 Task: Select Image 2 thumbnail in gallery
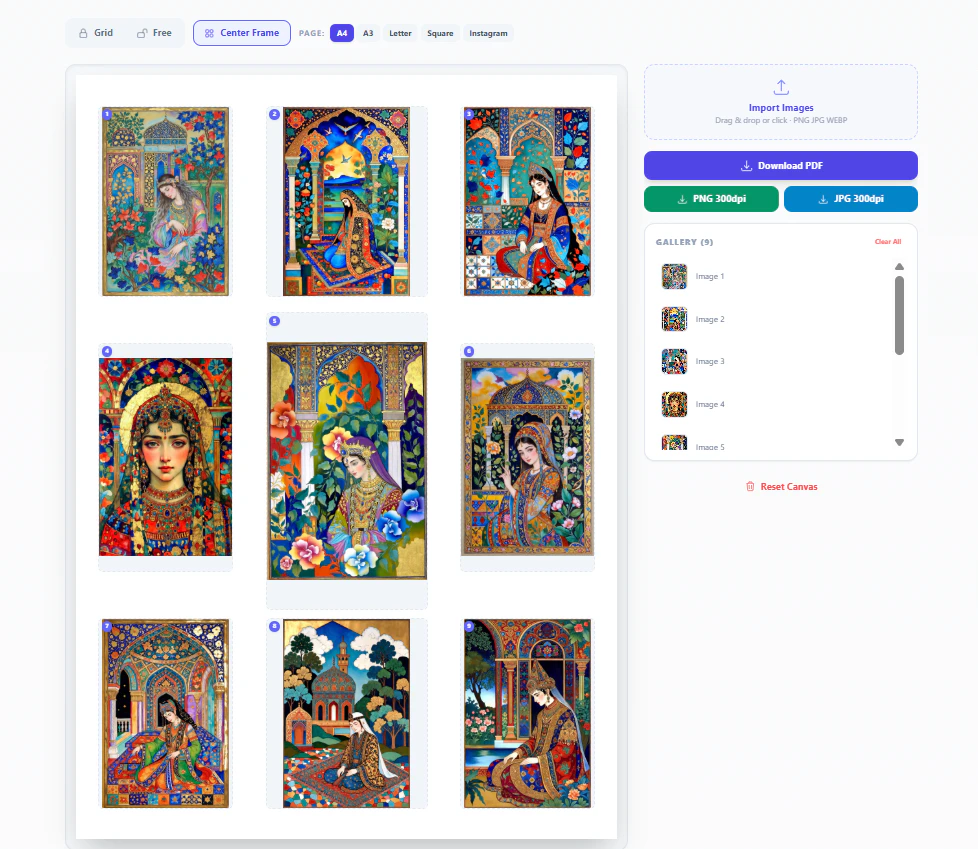(x=674, y=319)
